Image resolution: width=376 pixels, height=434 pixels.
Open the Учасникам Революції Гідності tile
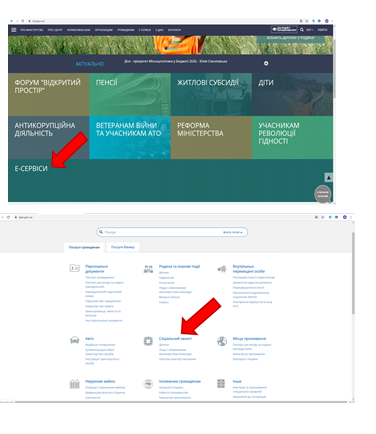[292, 137]
